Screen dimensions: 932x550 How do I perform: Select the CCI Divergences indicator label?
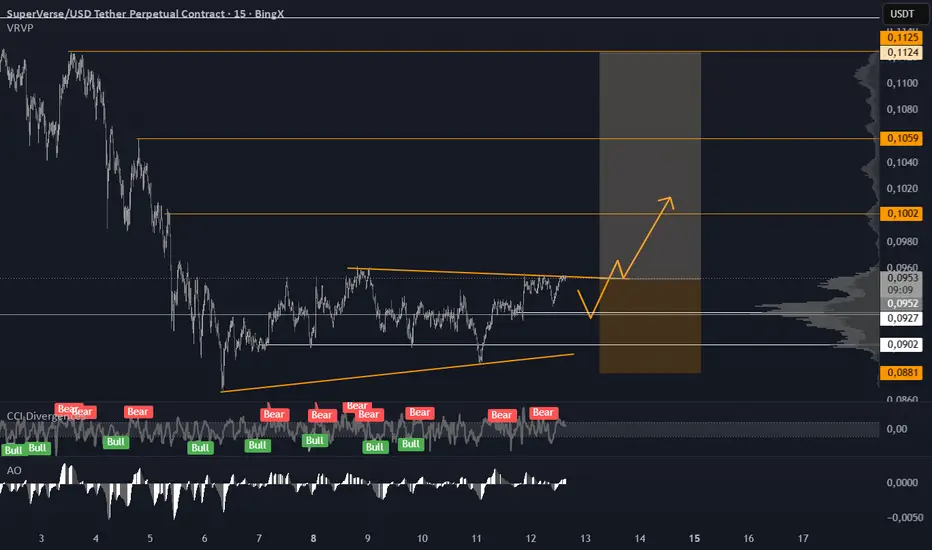(45, 416)
